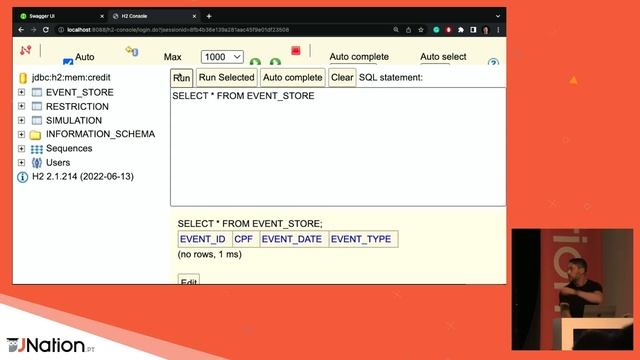Click the first green run icon
The width and height of the screenshot is (640, 360).
pos(255,62)
